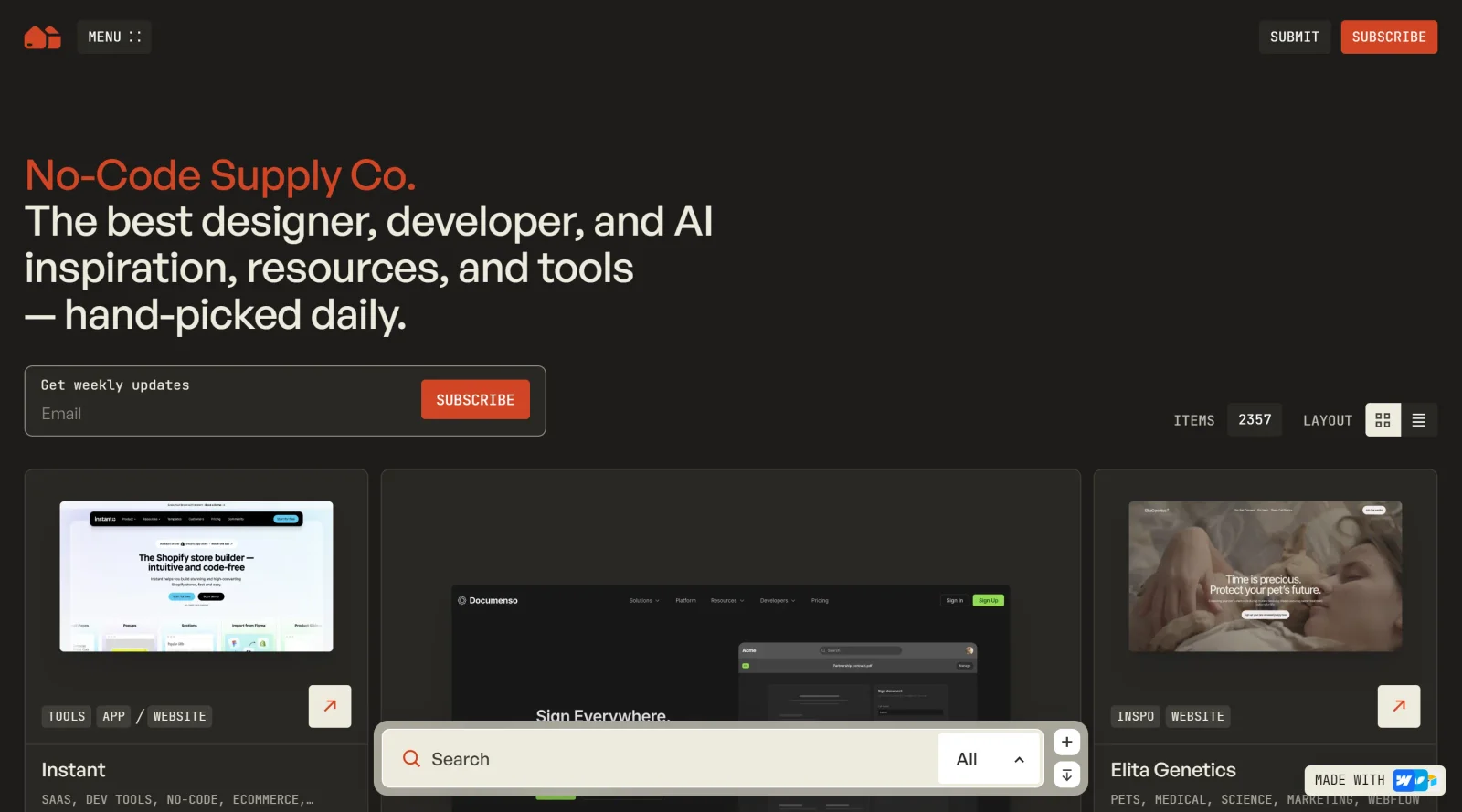Click the arrow icon on Elita Genetics card
The image size is (1462, 812).
pos(1399,706)
